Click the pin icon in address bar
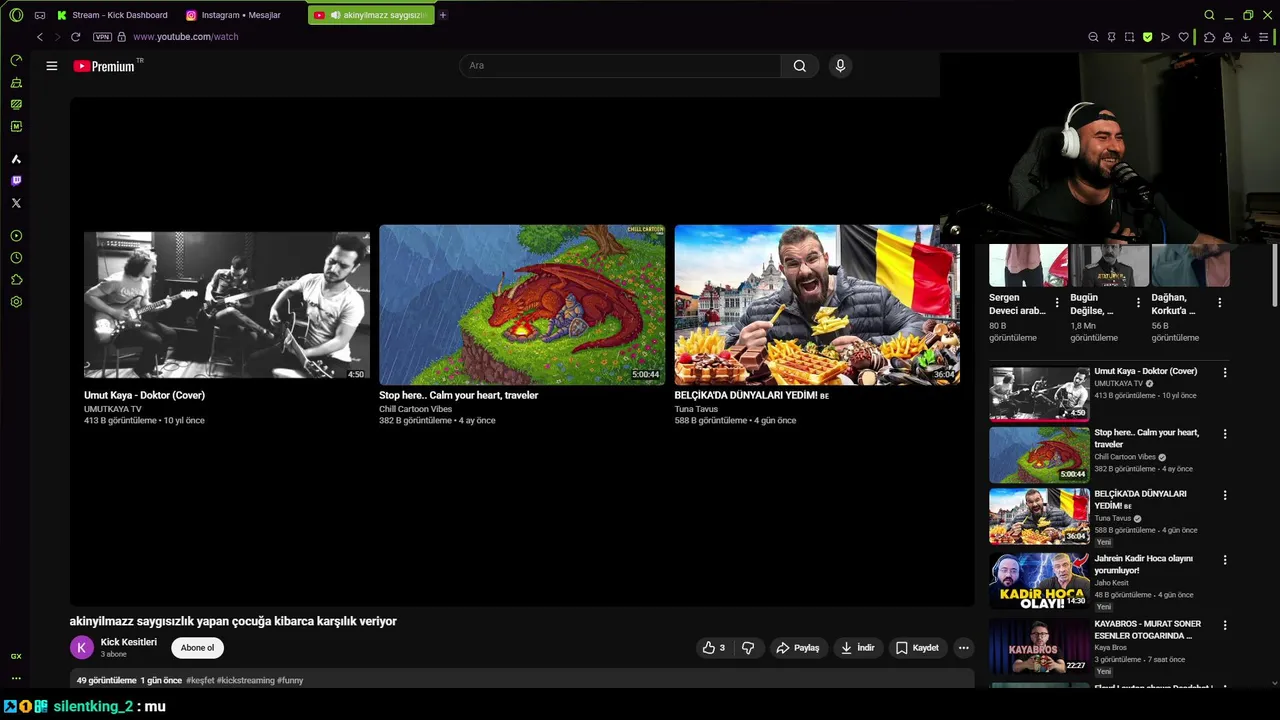 (1111, 37)
